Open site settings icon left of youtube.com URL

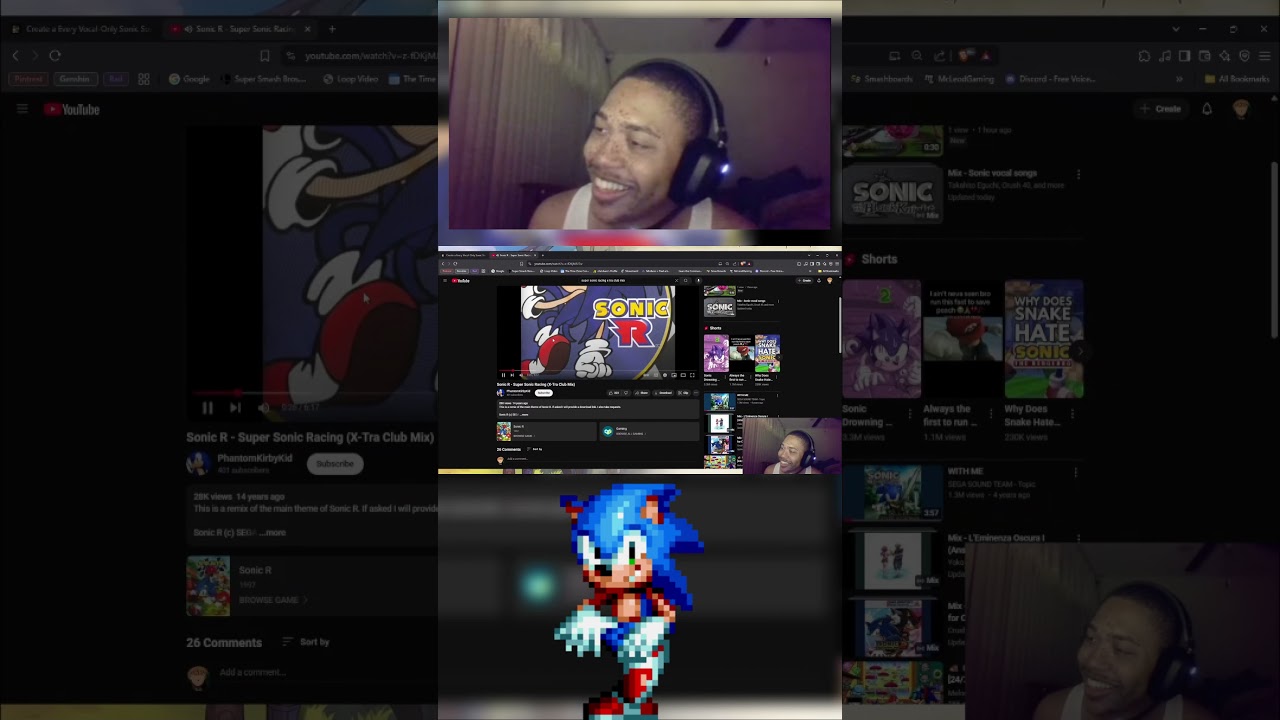coord(291,56)
